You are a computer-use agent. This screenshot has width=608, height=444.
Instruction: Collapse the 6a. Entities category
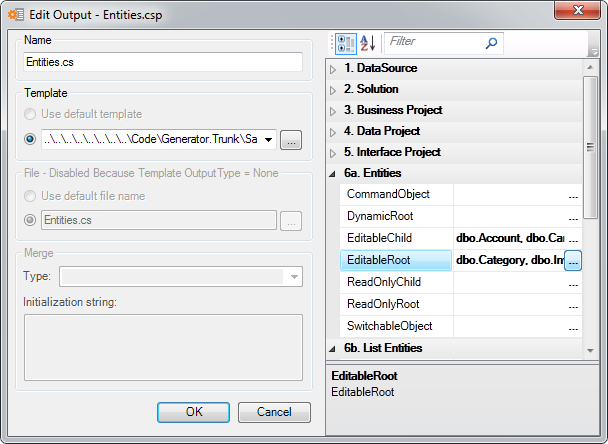click(332, 174)
